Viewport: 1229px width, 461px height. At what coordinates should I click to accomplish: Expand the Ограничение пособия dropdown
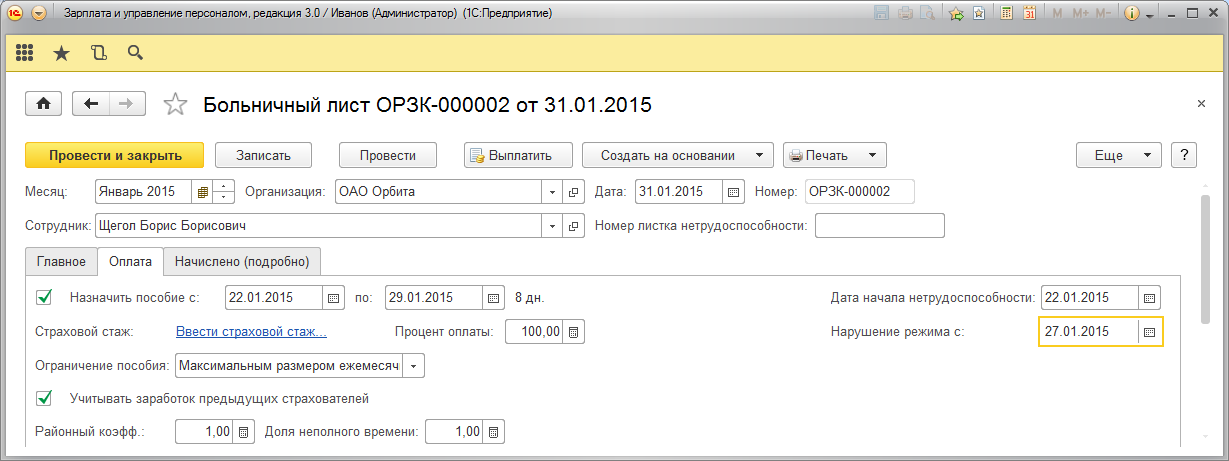tap(414, 366)
